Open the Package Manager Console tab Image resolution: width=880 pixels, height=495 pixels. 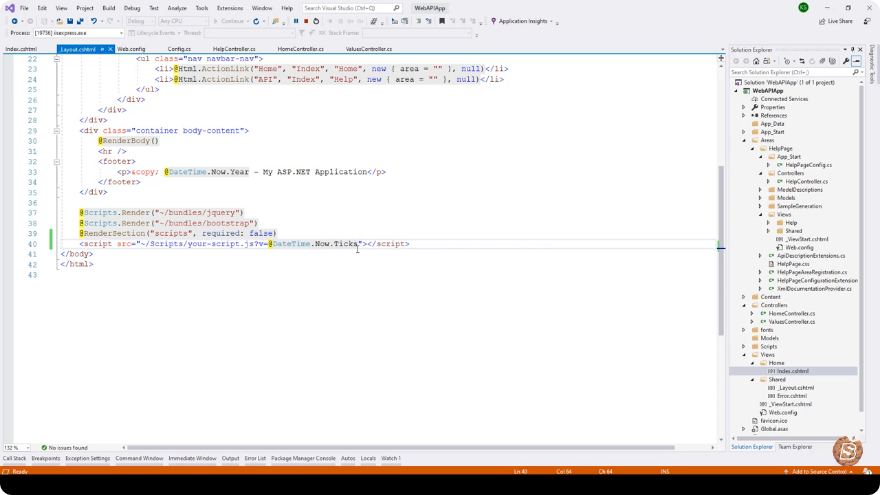click(303, 459)
